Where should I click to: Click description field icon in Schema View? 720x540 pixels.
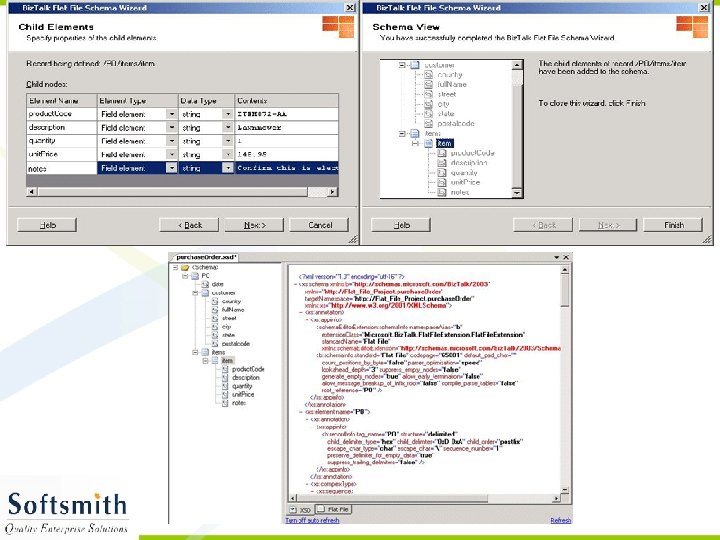click(x=442, y=163)
